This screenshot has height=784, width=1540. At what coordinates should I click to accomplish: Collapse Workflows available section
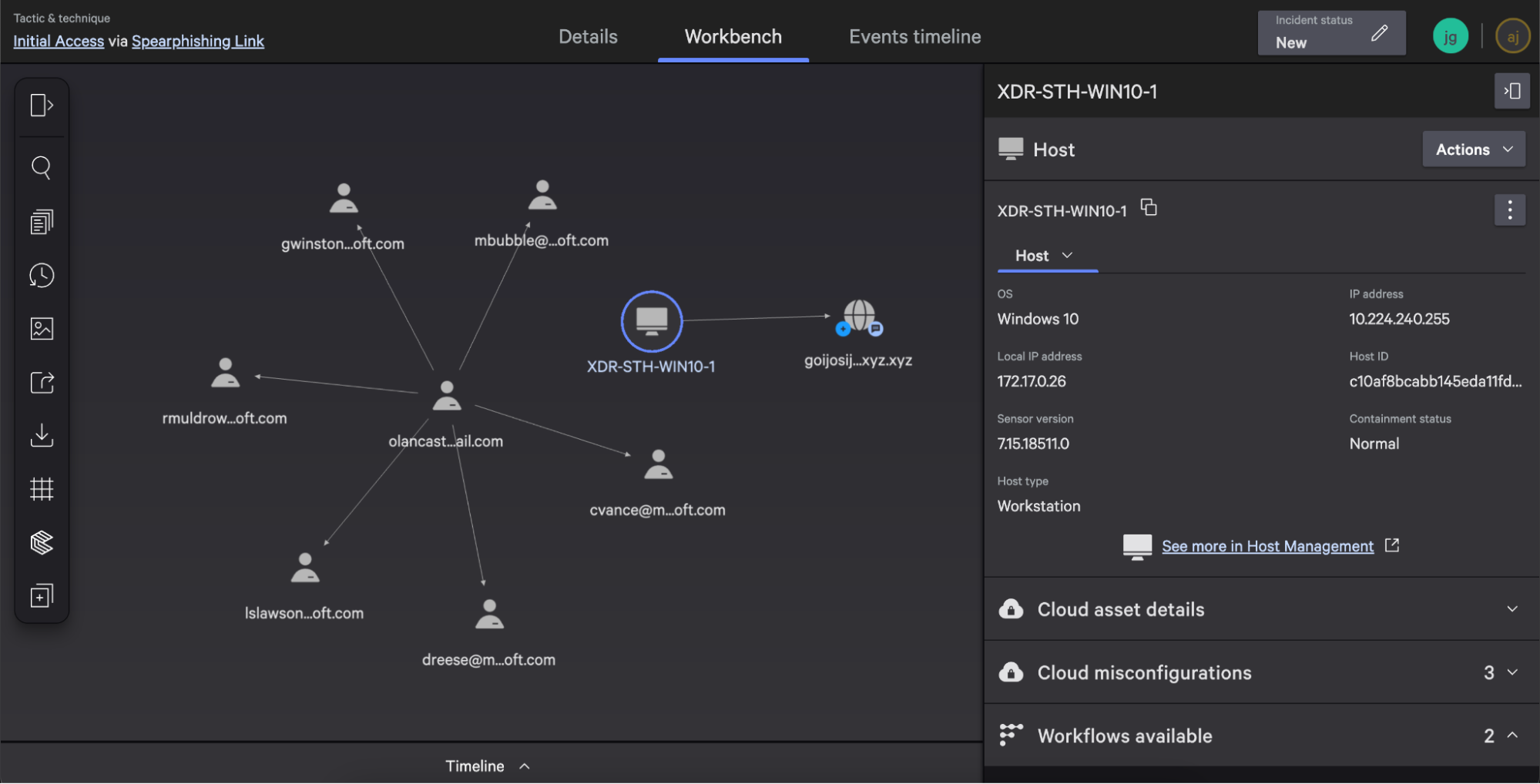coord(1261,735)
